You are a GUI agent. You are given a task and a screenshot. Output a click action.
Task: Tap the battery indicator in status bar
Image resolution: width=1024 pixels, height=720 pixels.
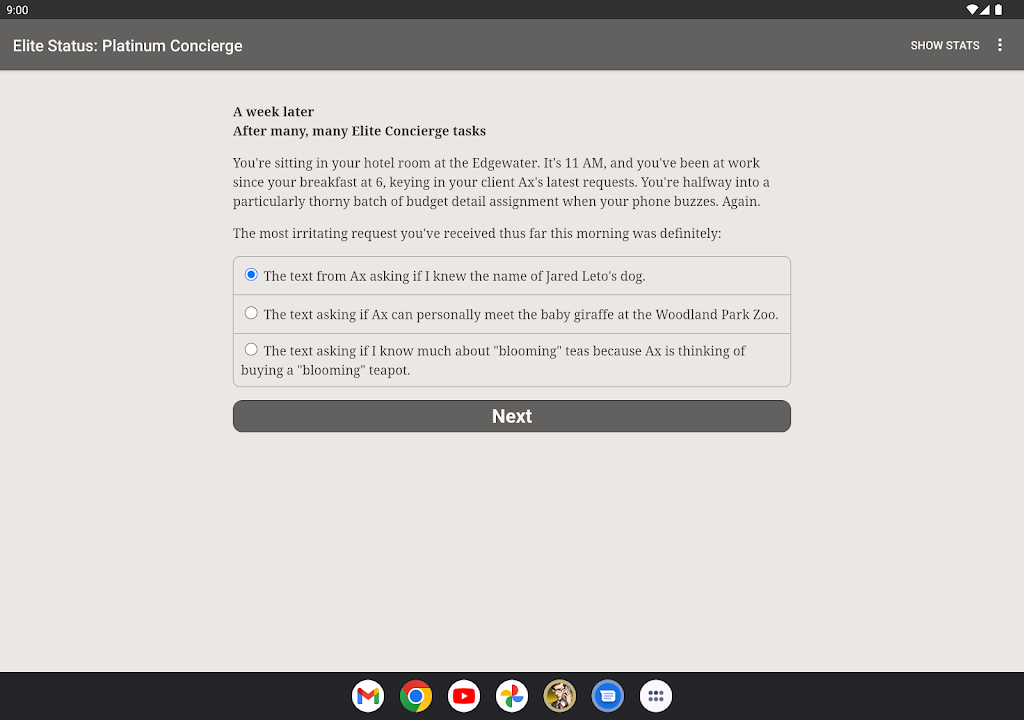pos(997,10)
